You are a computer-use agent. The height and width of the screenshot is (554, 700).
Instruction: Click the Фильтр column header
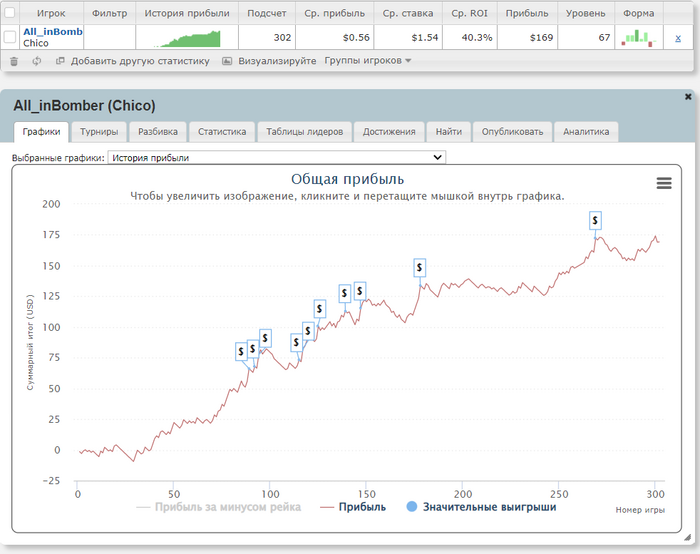(x=109, y=13)
